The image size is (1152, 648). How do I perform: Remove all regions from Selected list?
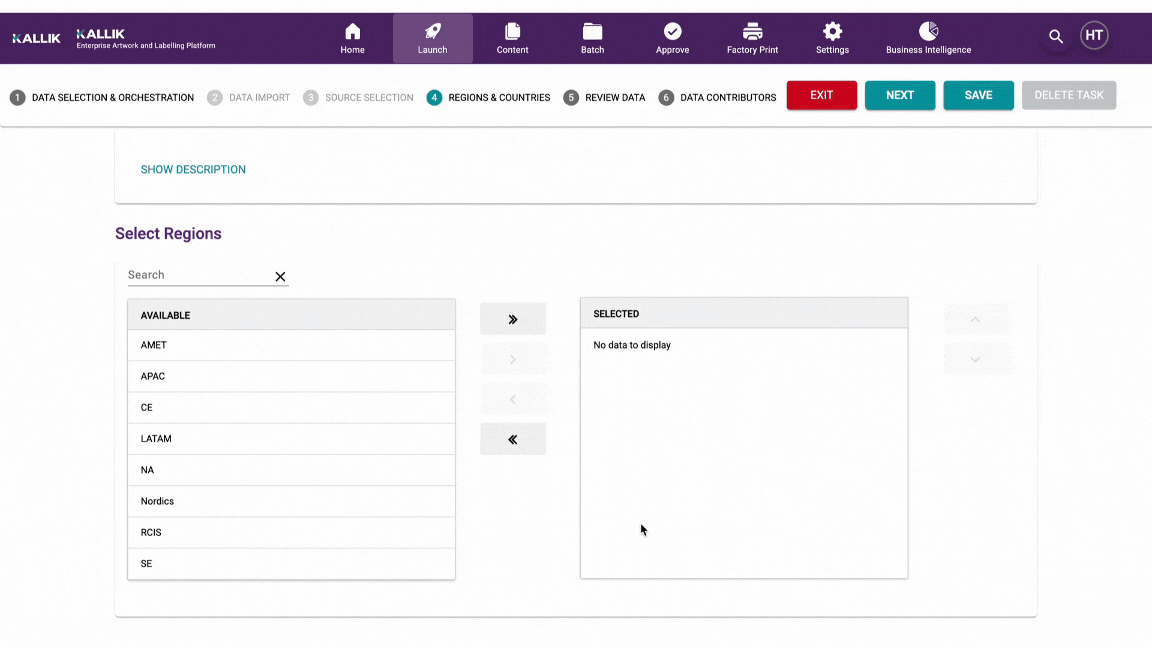[513, 439]
